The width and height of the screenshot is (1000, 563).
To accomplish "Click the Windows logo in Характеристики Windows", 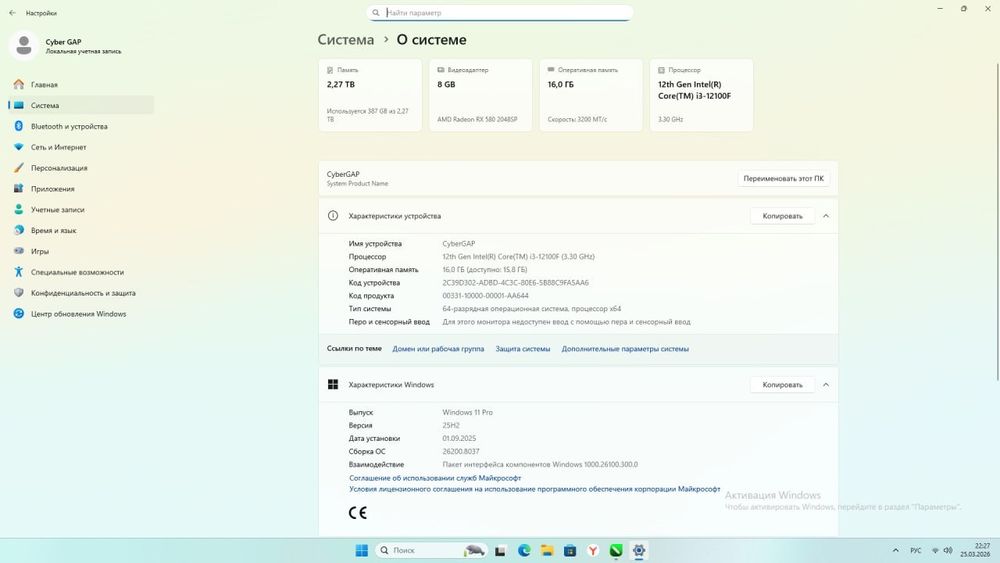I will click(333, 384).
